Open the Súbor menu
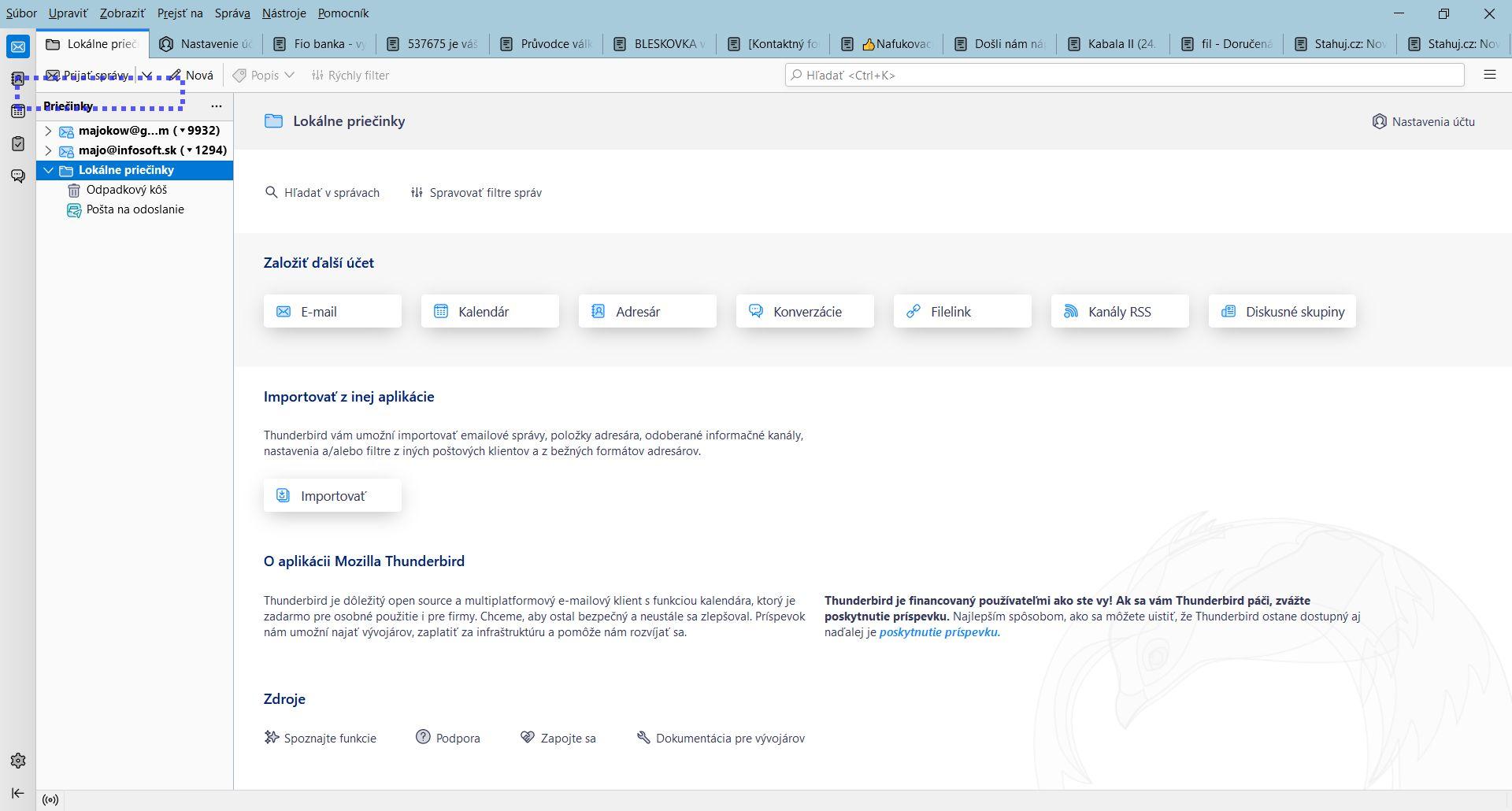The image size is (1512, 811). pyautogui.click(x=21, y=13)
